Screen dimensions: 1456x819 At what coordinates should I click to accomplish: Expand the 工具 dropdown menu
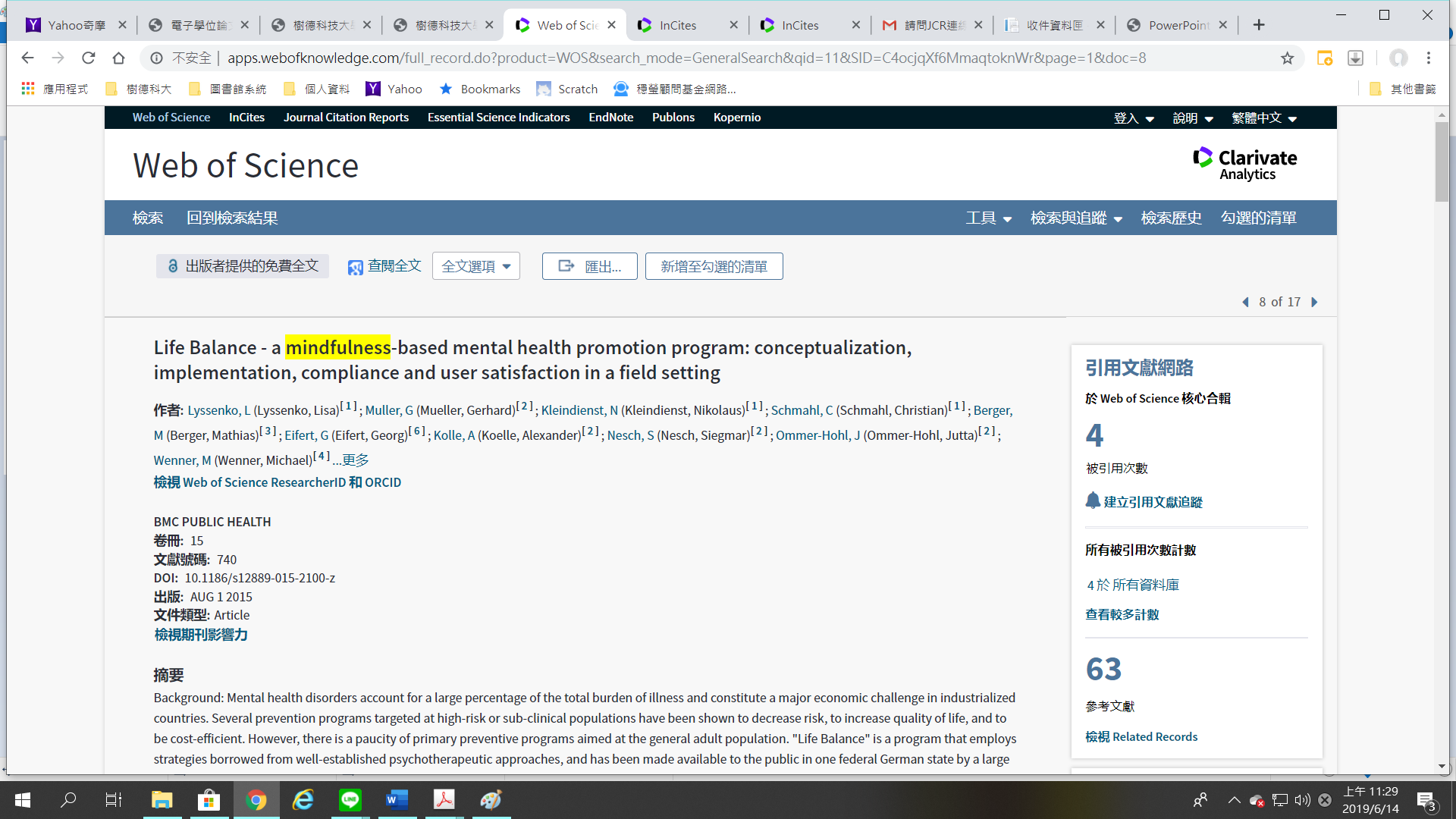(x=989, y=218)
